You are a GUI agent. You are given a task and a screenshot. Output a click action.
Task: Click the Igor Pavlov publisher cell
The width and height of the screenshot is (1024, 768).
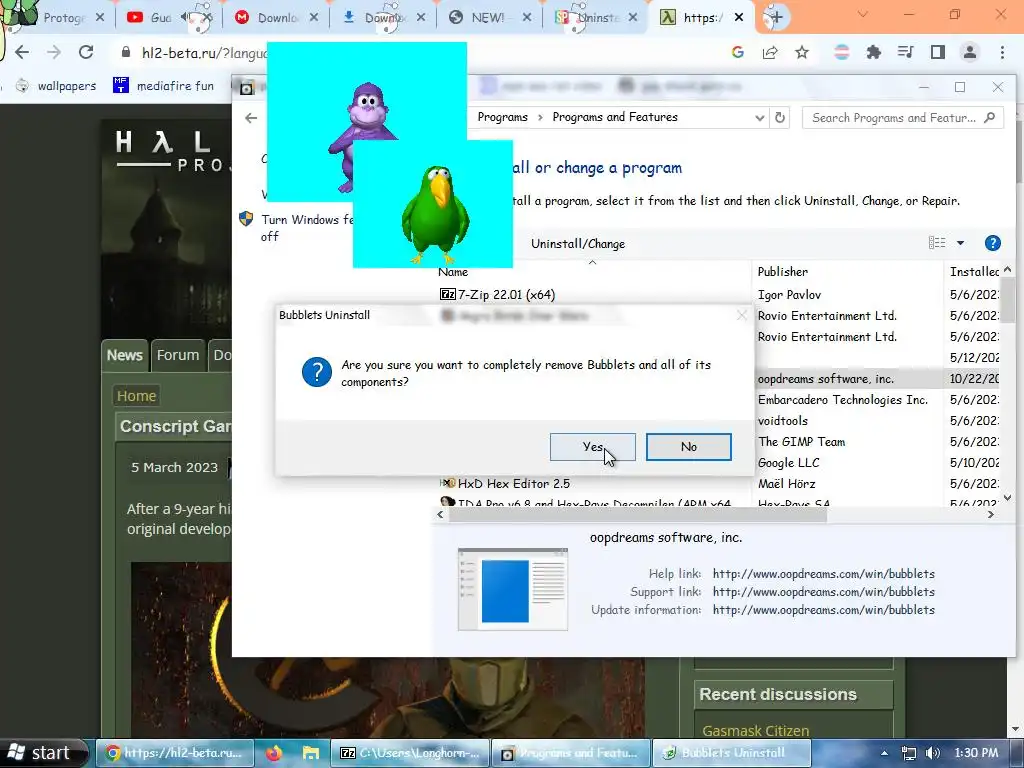click(789, 295)
